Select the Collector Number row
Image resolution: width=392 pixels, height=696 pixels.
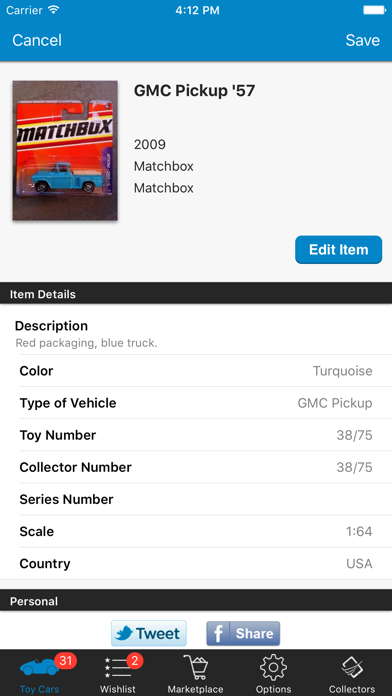196,467
